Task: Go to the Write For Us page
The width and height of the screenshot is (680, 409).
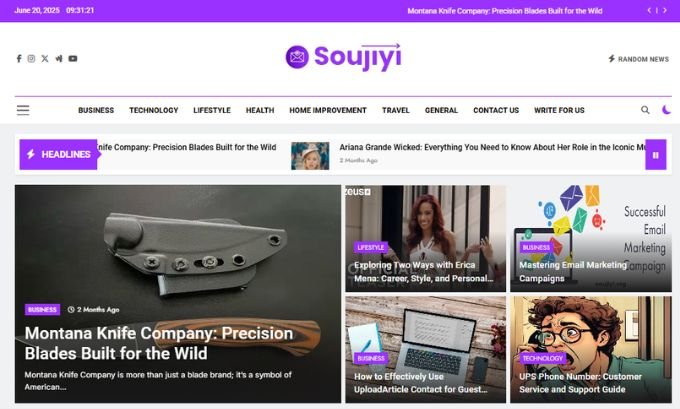Action: click(559, 110)
